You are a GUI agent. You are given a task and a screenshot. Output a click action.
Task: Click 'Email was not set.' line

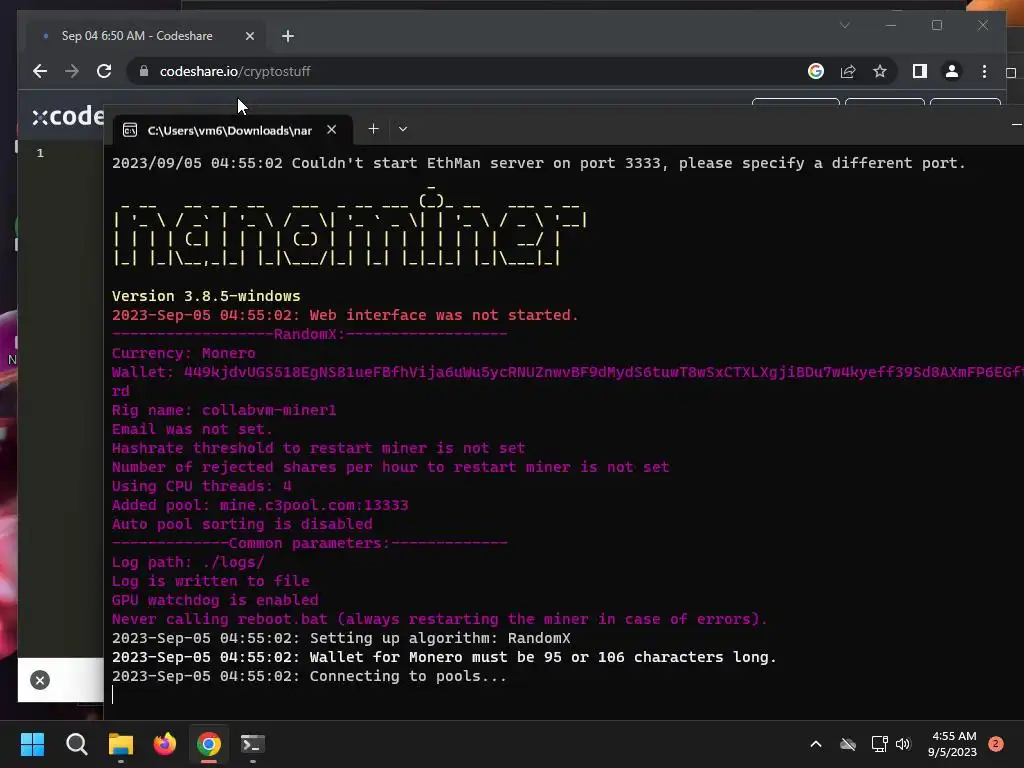(192, 429)
